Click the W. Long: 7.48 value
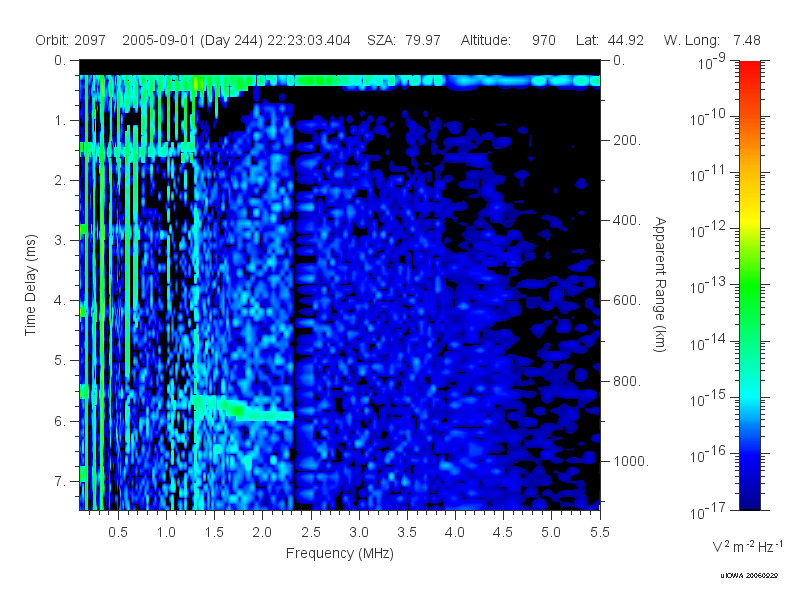The image size is (800, 600). [x=712, y=40]
